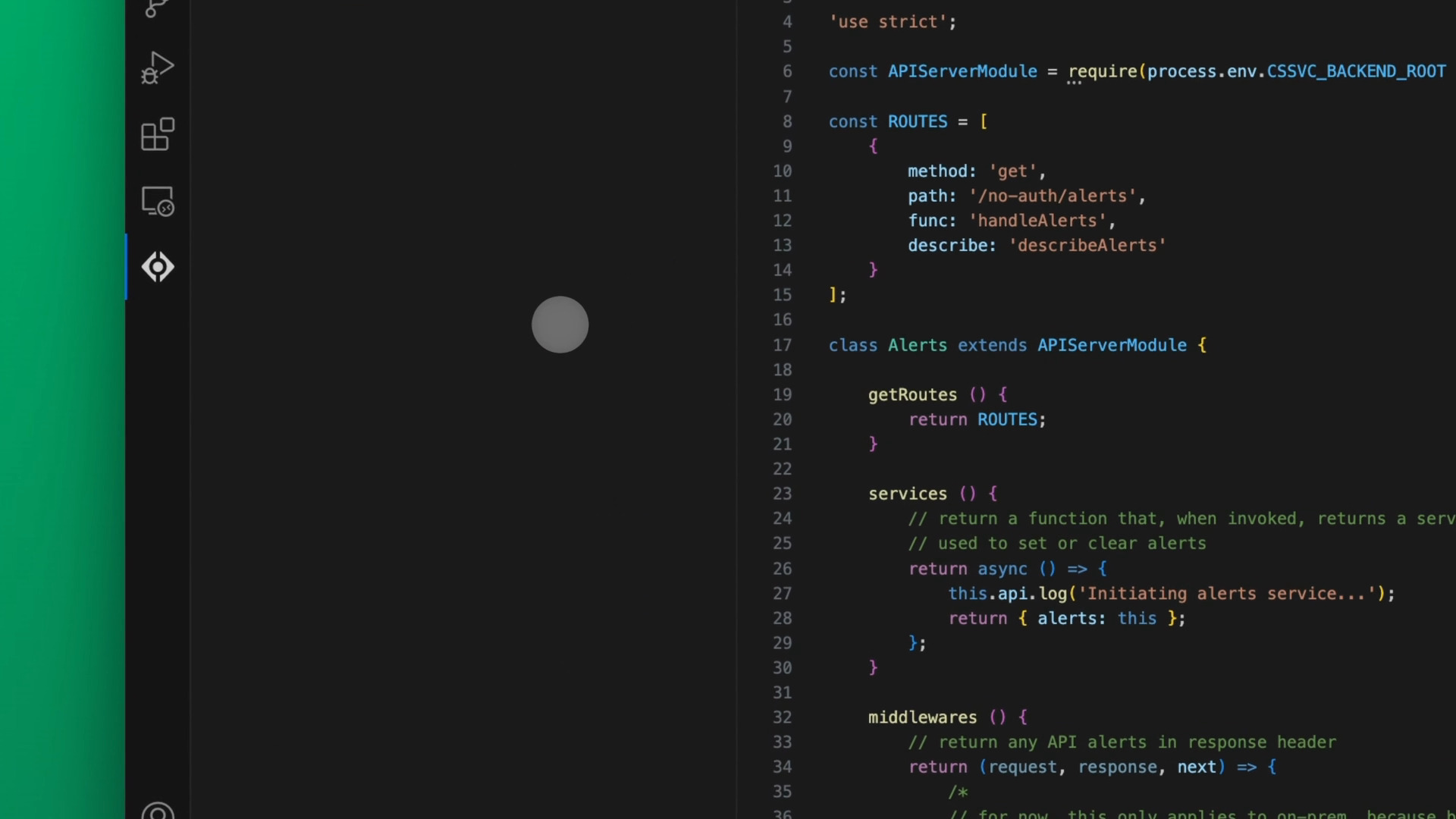Viewport: 1456px width, 819px height.
Task: Click line number 8 in gutter
Action: [x=787, y=121]
